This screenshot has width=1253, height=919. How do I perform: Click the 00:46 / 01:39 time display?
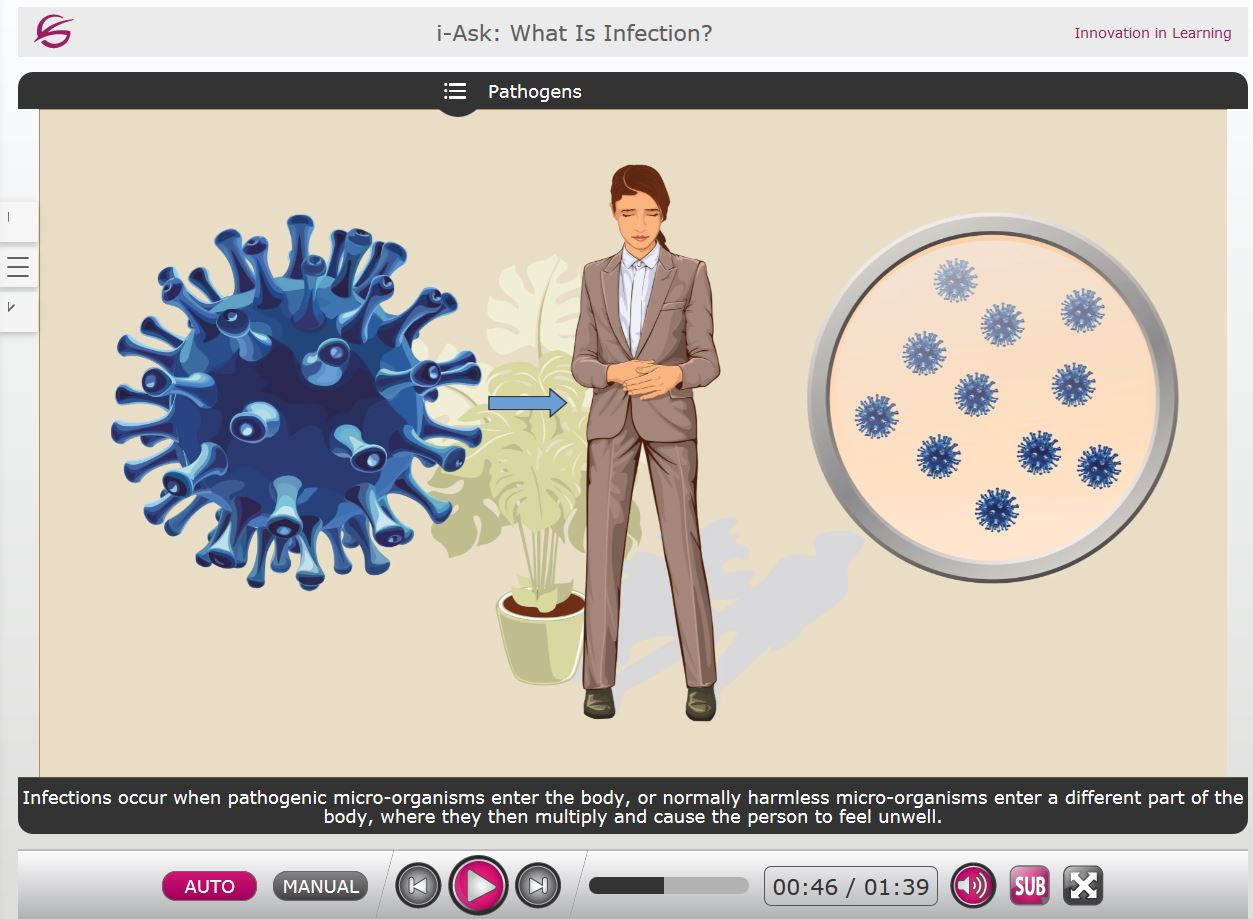[851, 886]
